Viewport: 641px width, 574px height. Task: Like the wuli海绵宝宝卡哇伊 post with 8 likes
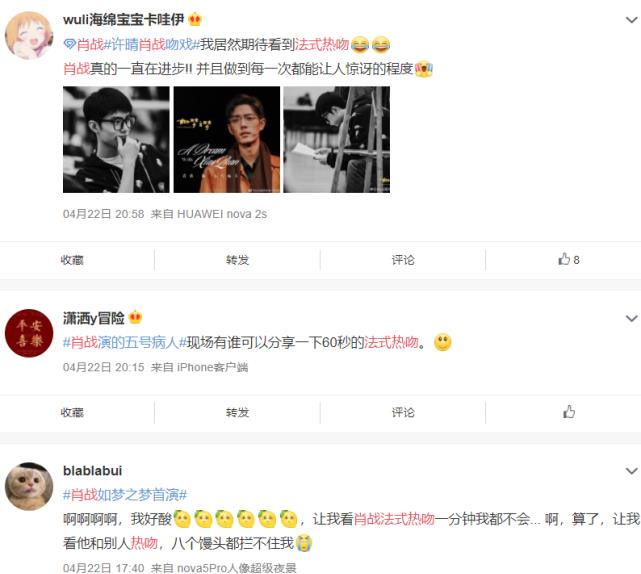point(568,259)
